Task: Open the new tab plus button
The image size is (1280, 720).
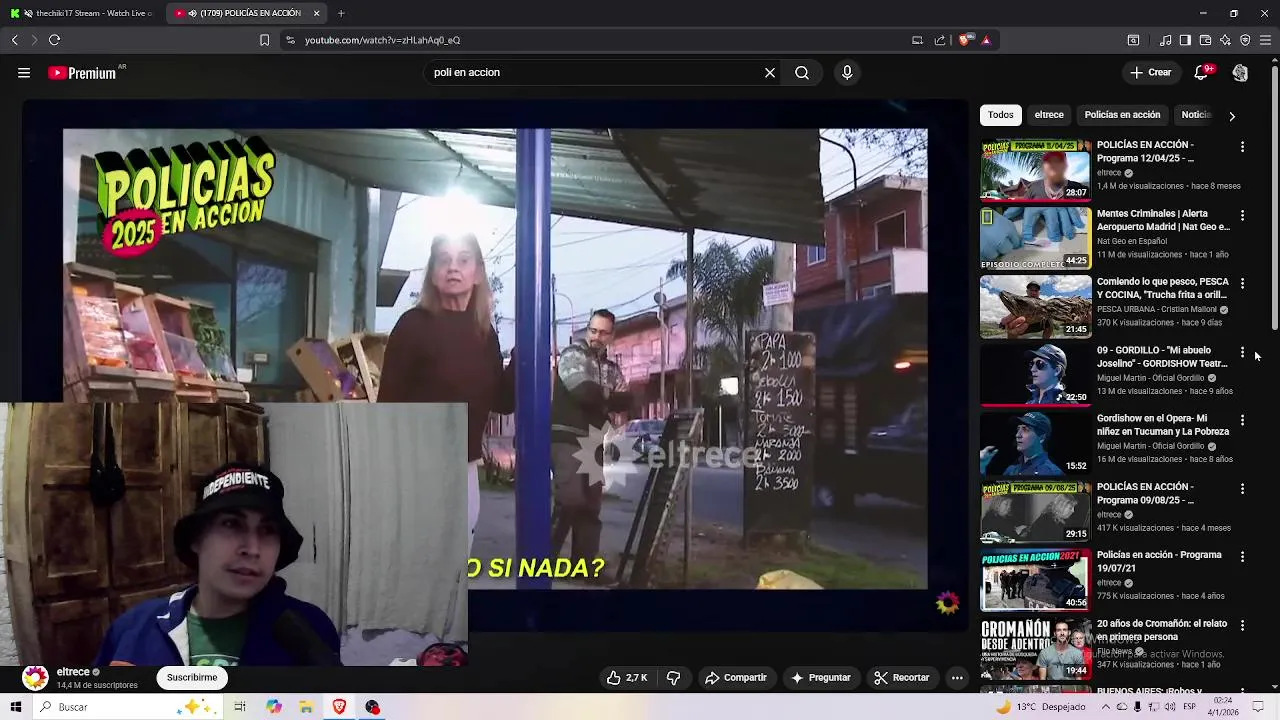Action: tap(341, 13)
